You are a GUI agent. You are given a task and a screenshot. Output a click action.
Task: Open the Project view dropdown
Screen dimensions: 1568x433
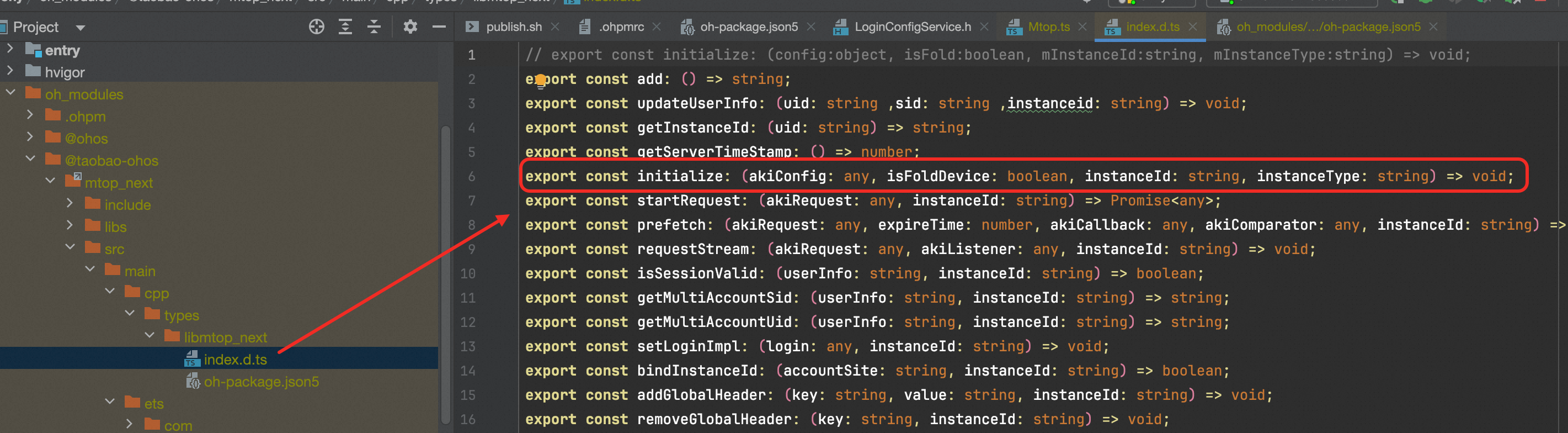click(80, 28)
